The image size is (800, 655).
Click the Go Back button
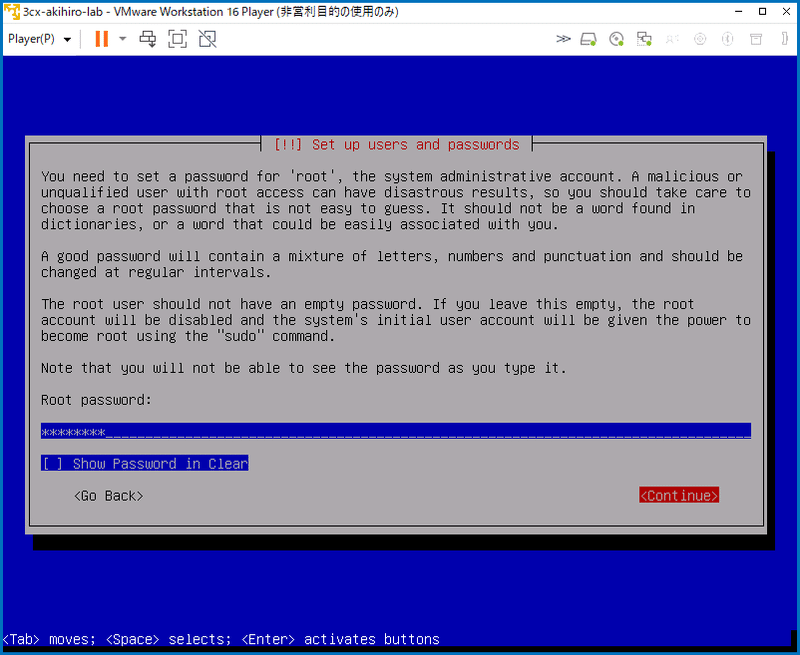point(109,496)
